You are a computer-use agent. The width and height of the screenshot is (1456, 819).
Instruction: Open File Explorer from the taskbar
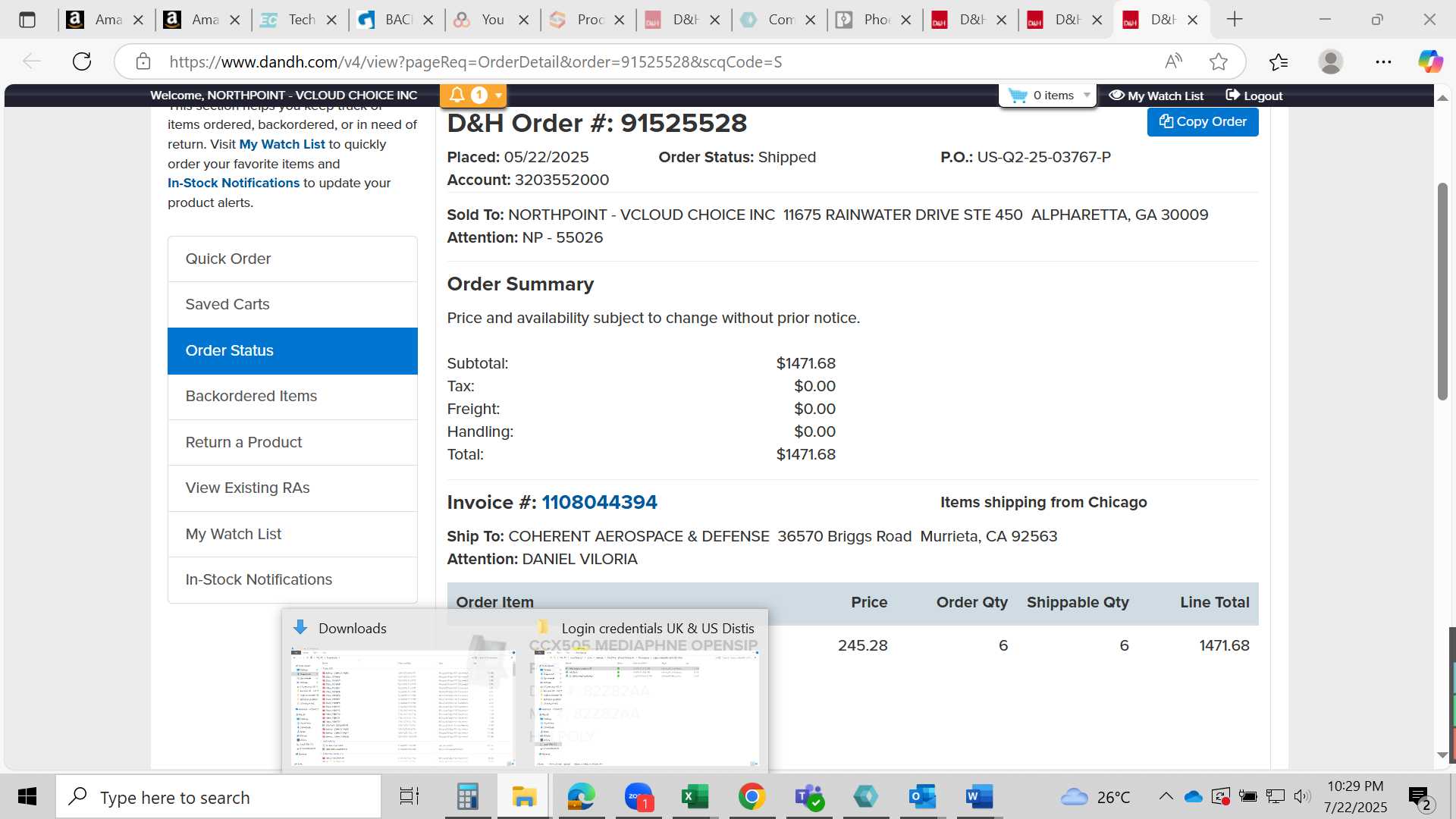524,796
